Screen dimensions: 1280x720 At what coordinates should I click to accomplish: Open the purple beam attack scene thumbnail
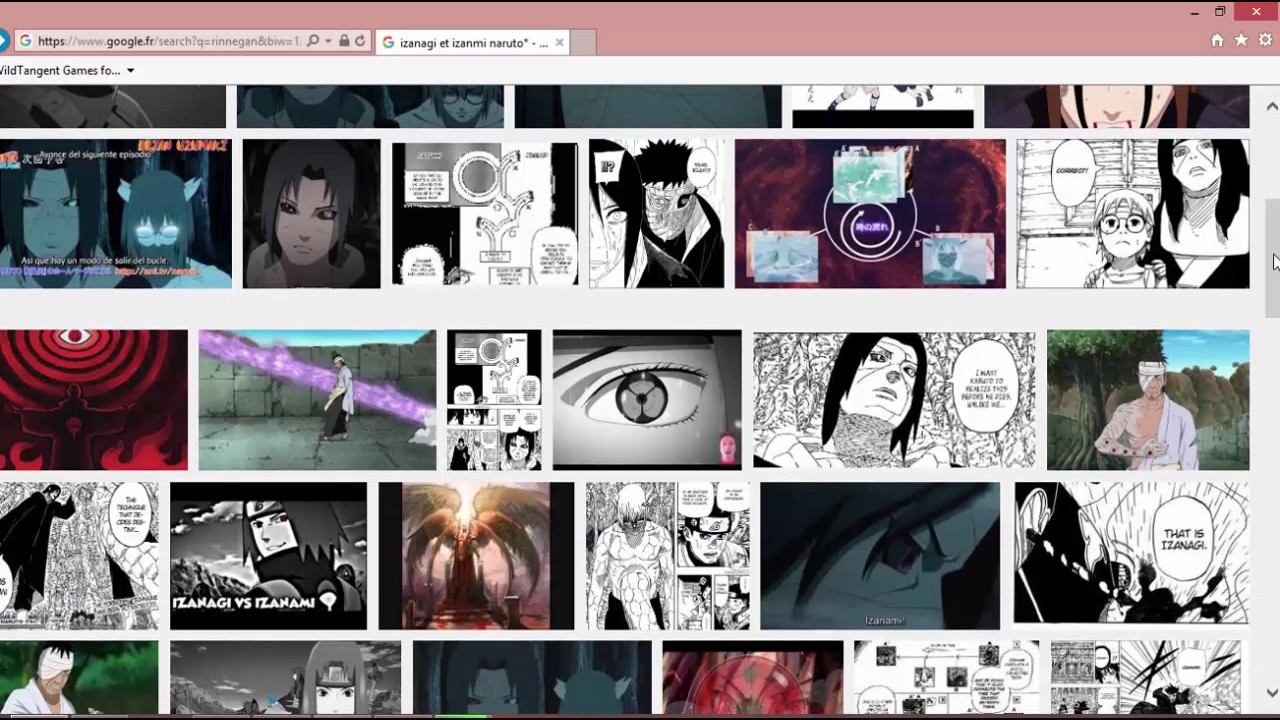coord(317,400)
